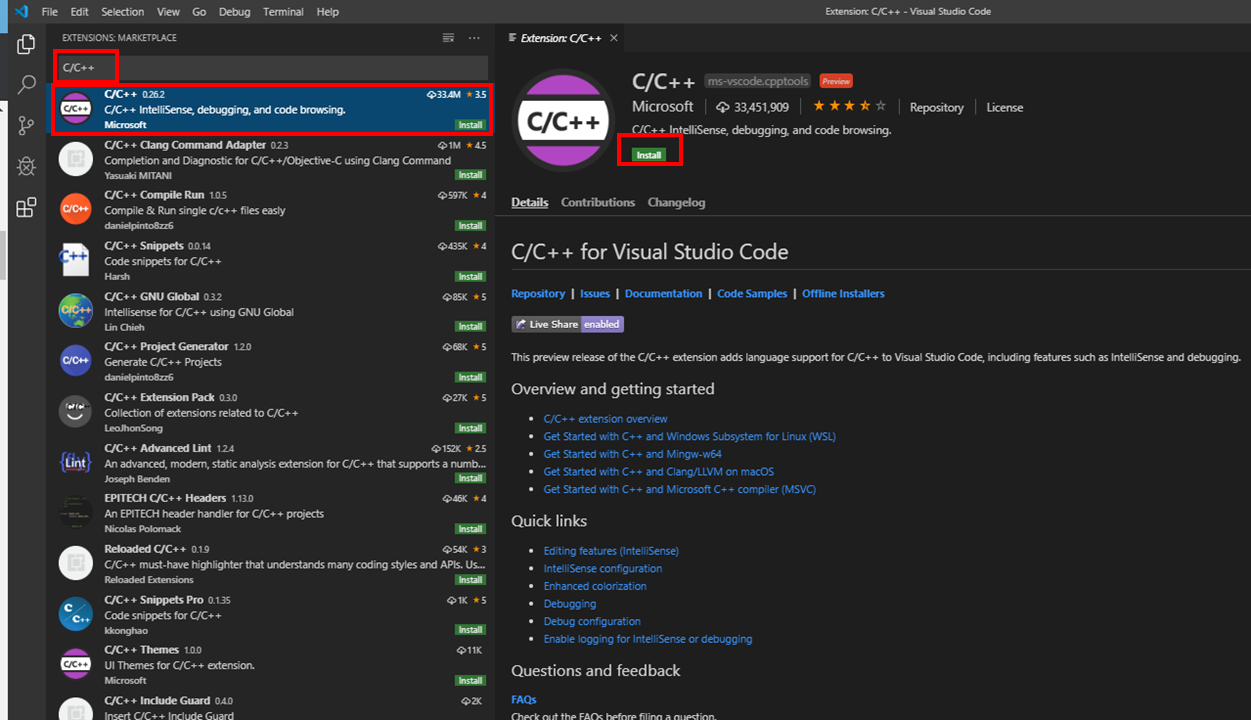Screen dimensions: 1251x720
Task: Click the star rating of C/C++ extension
Action: (x=849, y=107)
